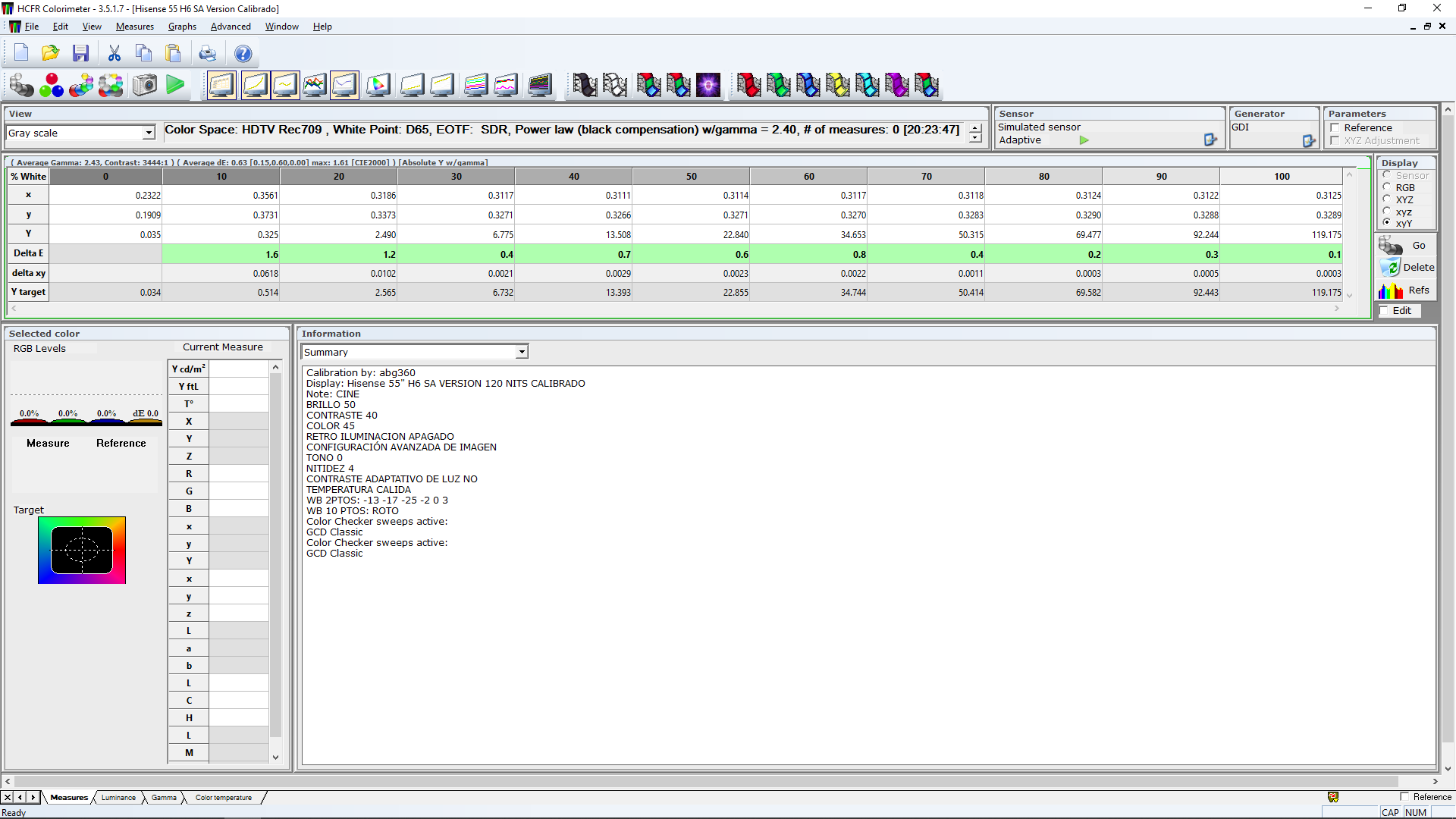Click the Print icon in toolbar
The width and height of the screenshot is (1456, 819).
tap(207, 53)
